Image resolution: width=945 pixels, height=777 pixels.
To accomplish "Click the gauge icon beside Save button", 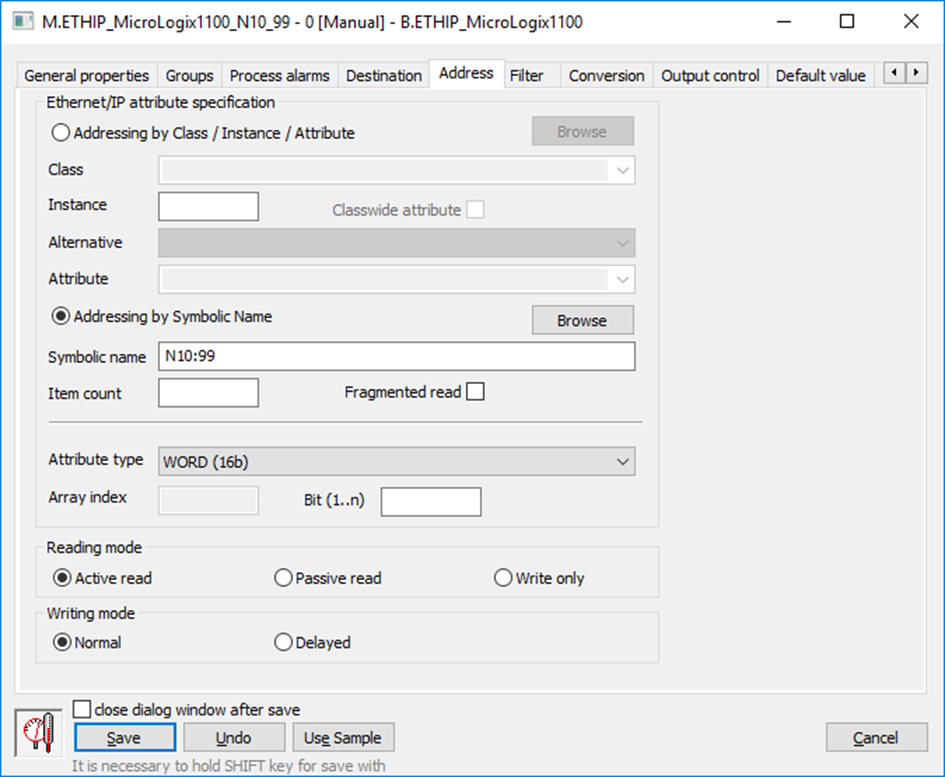I will point(39,733).
